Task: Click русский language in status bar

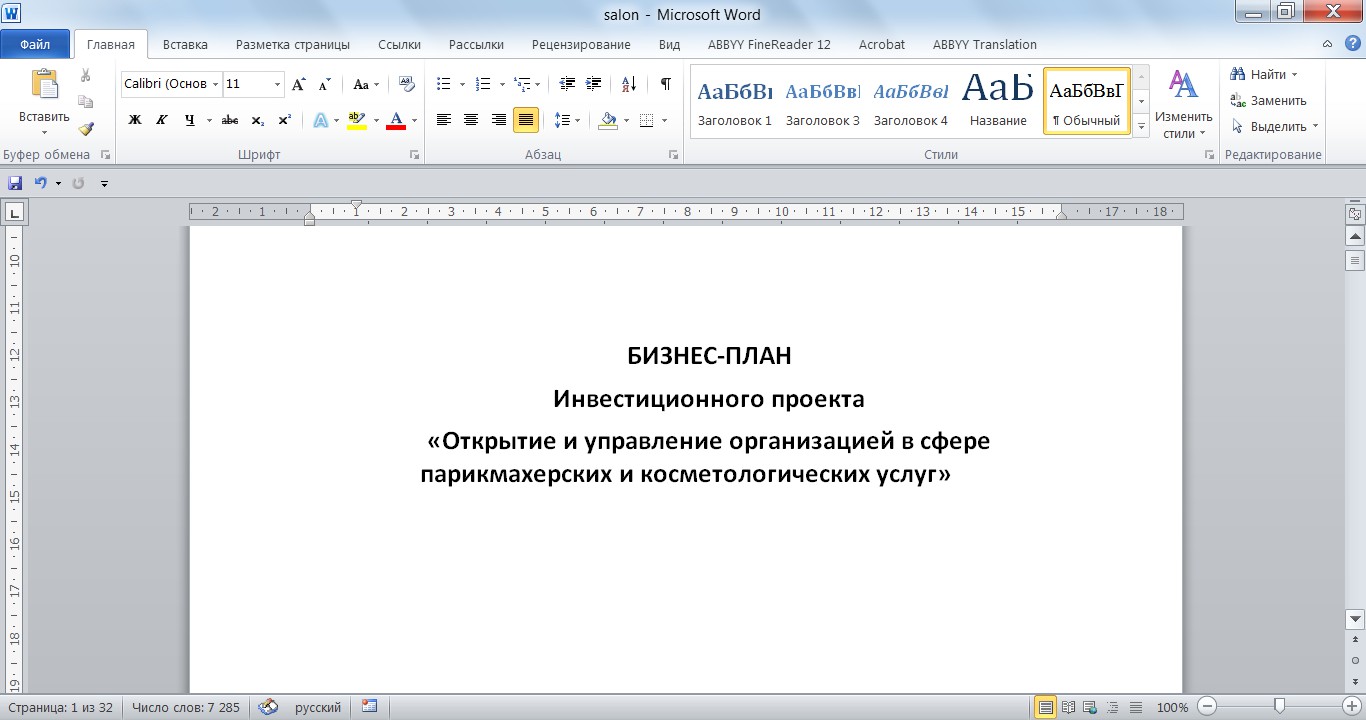Action: point(318,707)
